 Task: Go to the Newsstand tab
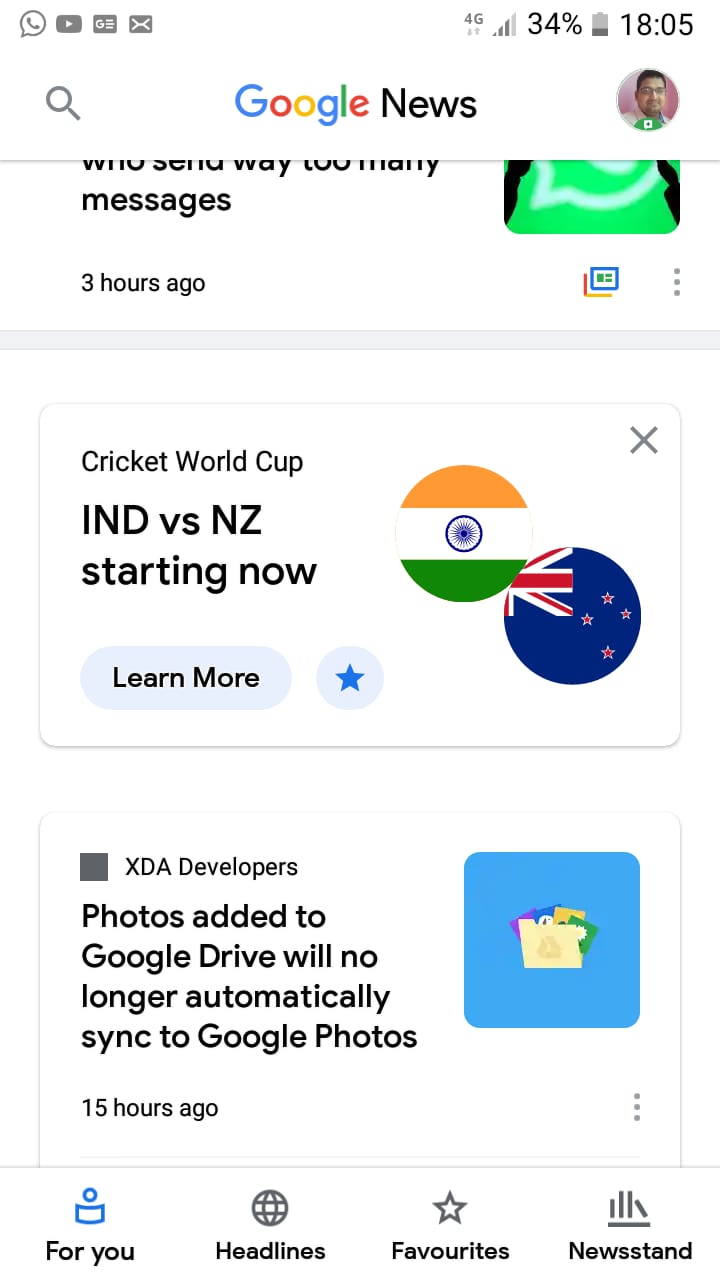[x=630, y=1225]
